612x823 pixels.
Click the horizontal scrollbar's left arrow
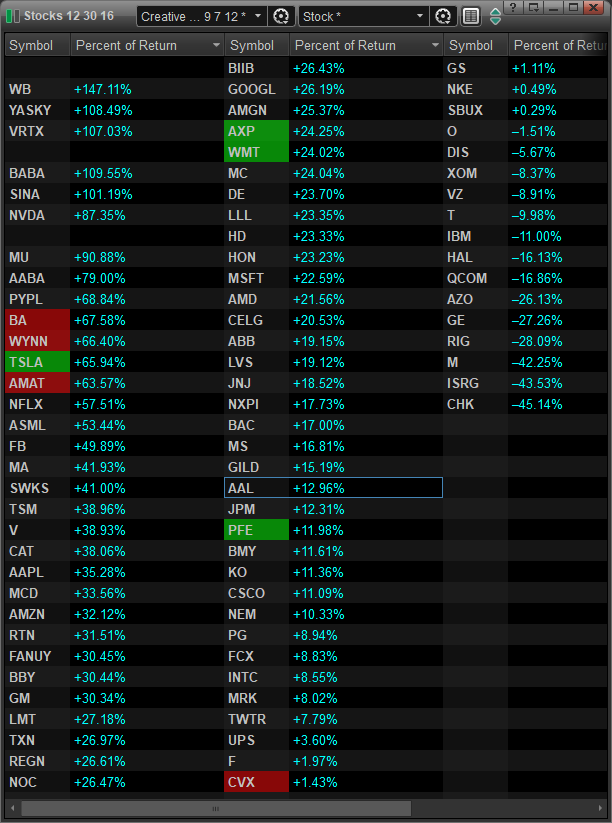click(12, 808)
